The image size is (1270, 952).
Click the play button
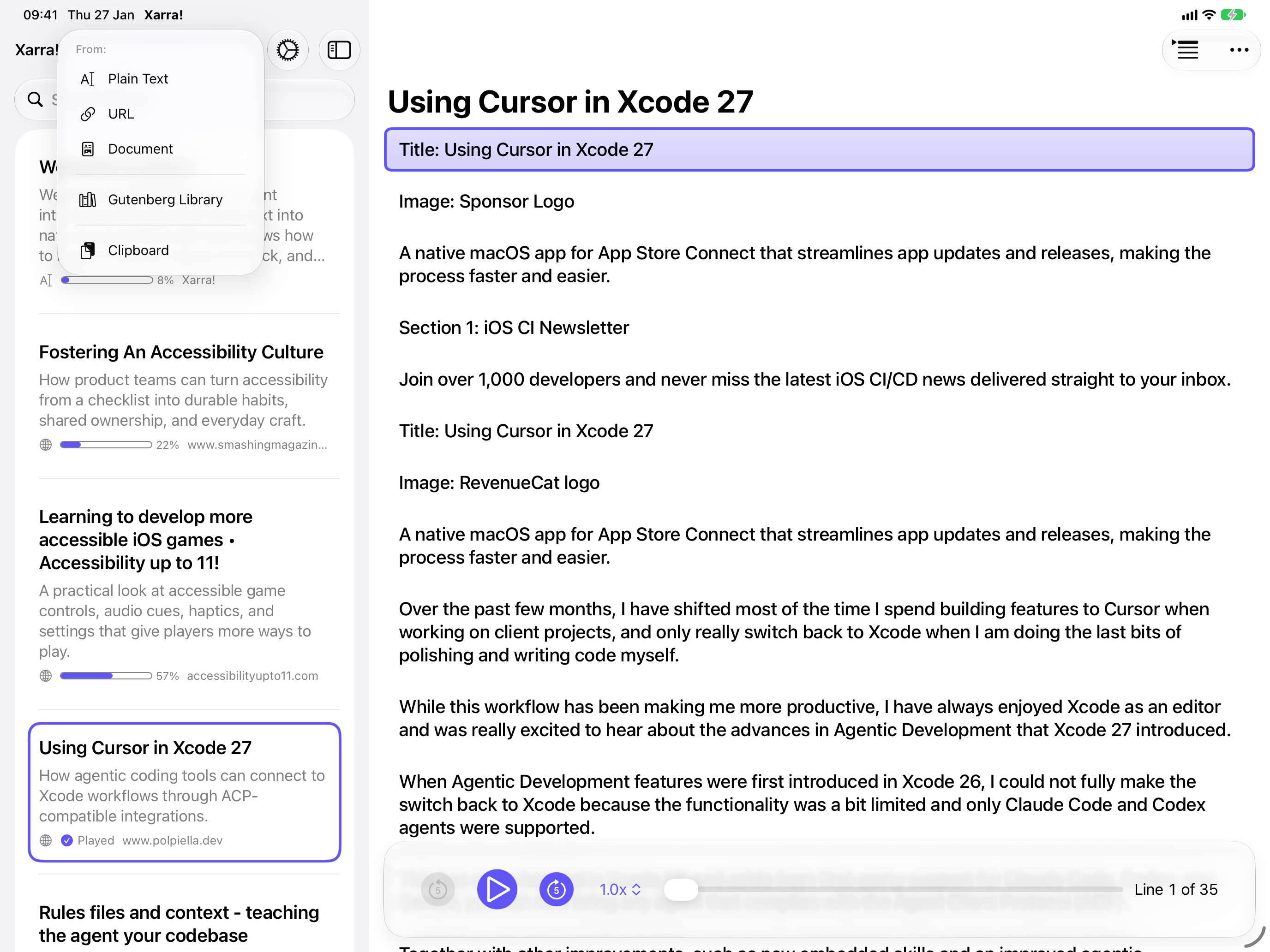click(497, 889)
